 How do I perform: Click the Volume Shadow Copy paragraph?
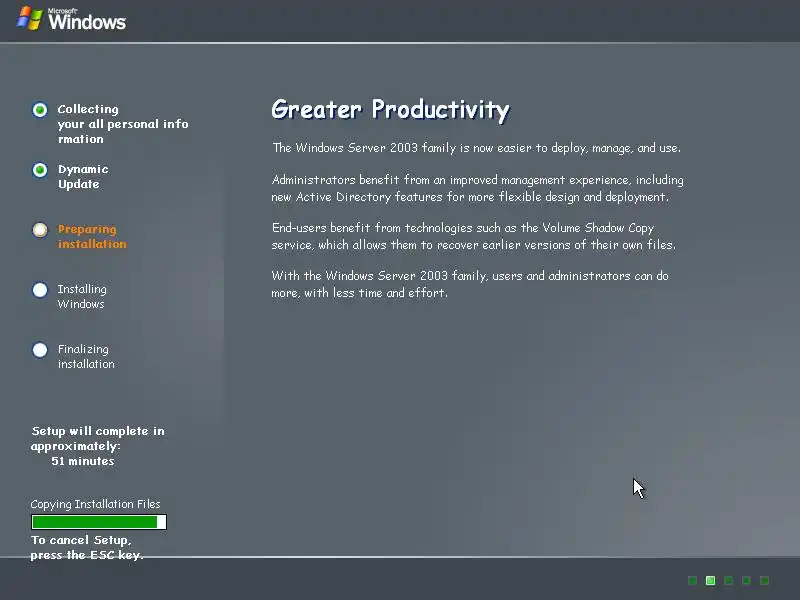pyautogui.click(x=473, y=236)
